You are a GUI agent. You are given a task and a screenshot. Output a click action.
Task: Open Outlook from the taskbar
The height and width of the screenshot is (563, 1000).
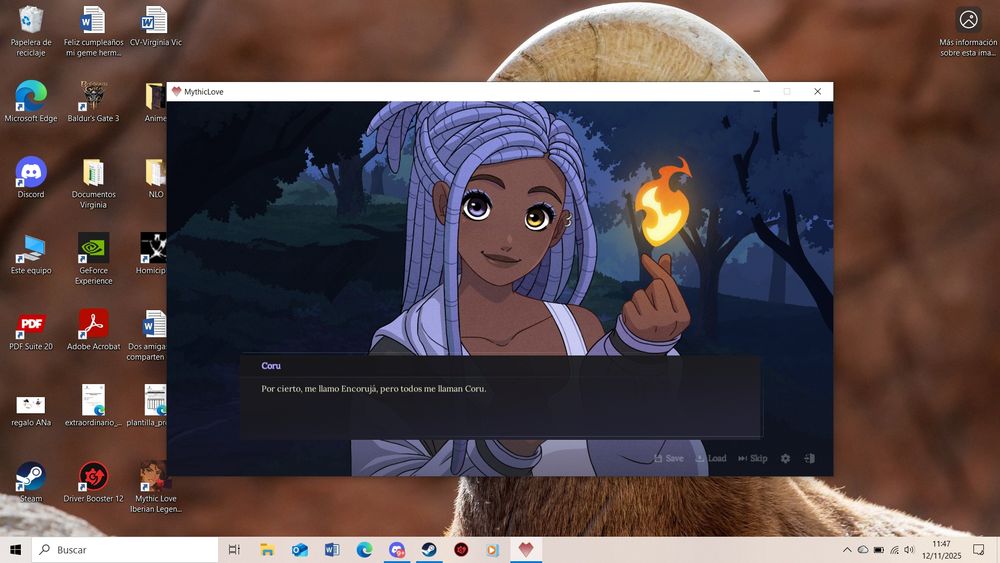300,550
